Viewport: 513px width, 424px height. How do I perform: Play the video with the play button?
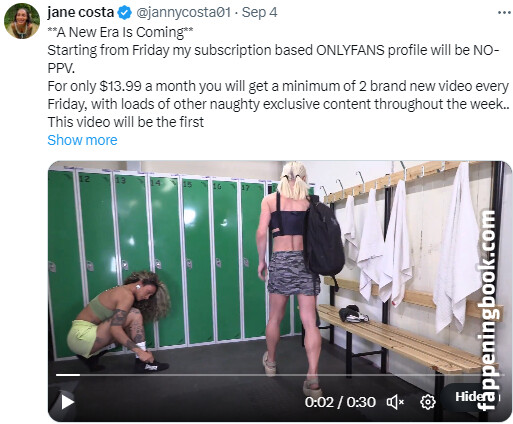coord(67,402)
